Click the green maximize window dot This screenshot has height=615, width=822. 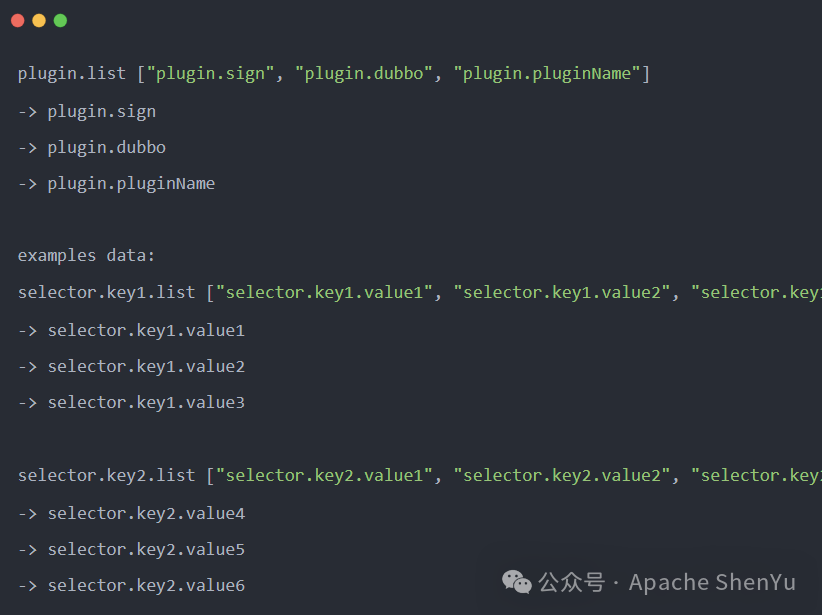tap(61, 20)
